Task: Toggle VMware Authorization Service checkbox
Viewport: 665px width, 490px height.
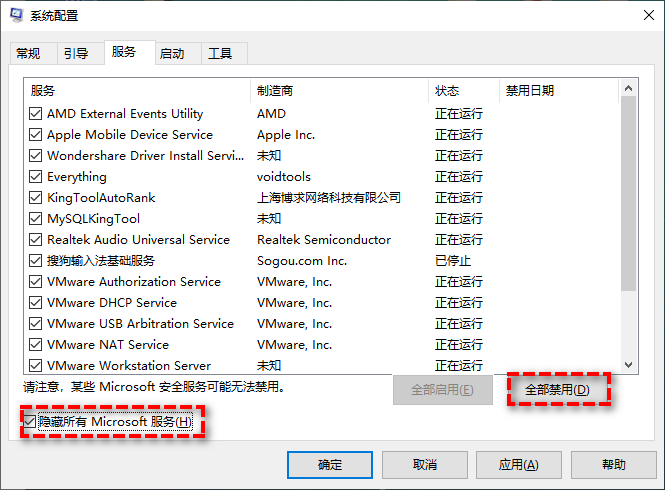Action: (36, 282)
